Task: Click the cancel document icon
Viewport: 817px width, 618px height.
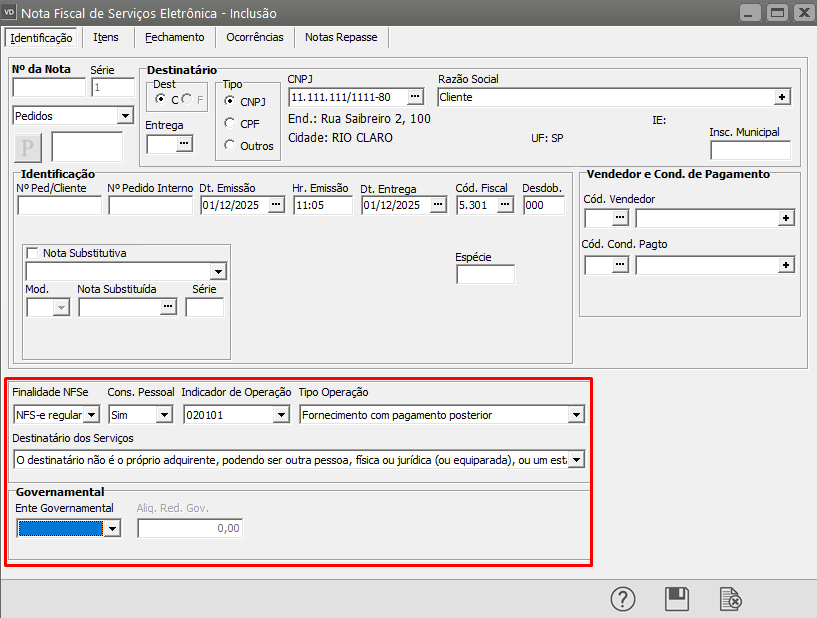Action: pos(731,599)
